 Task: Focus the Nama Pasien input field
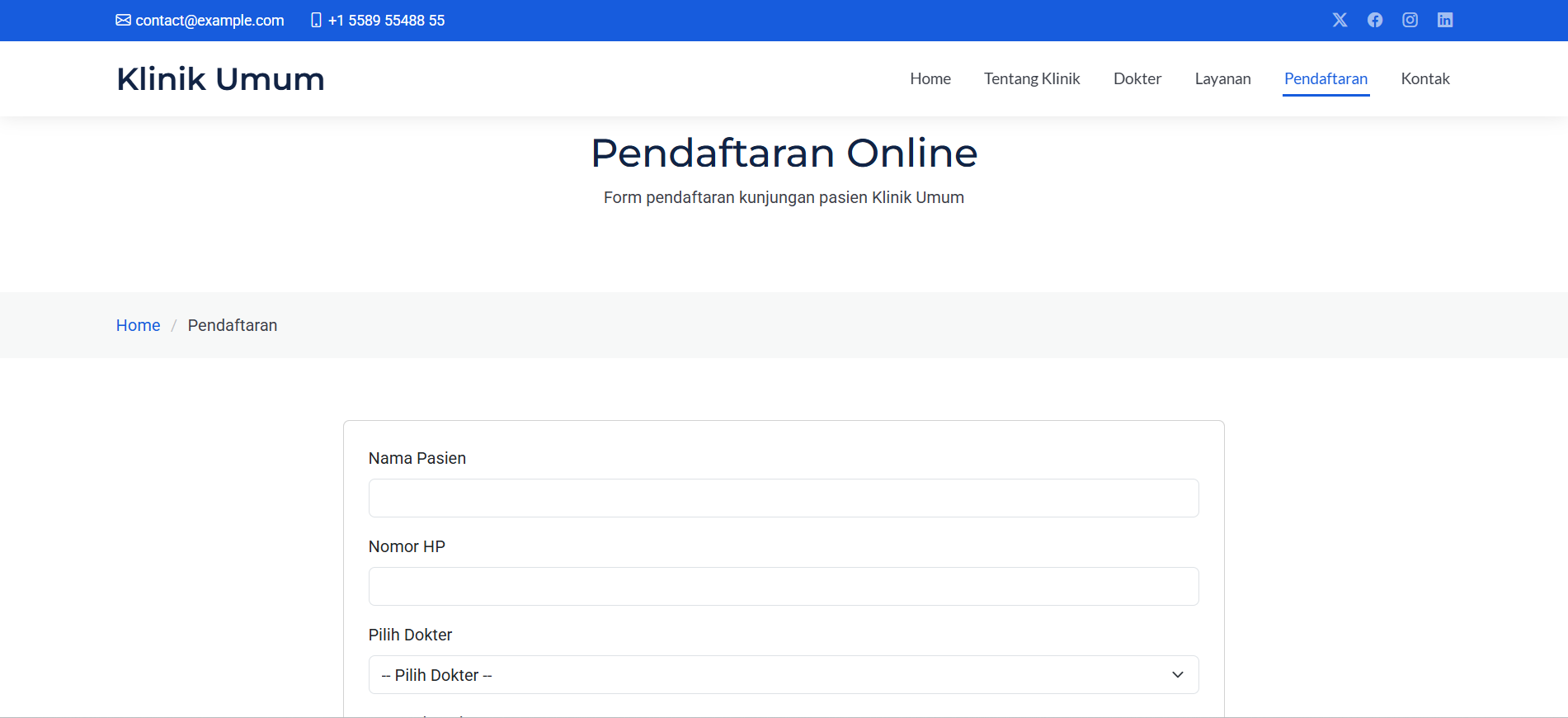click(x=783, y=498)
